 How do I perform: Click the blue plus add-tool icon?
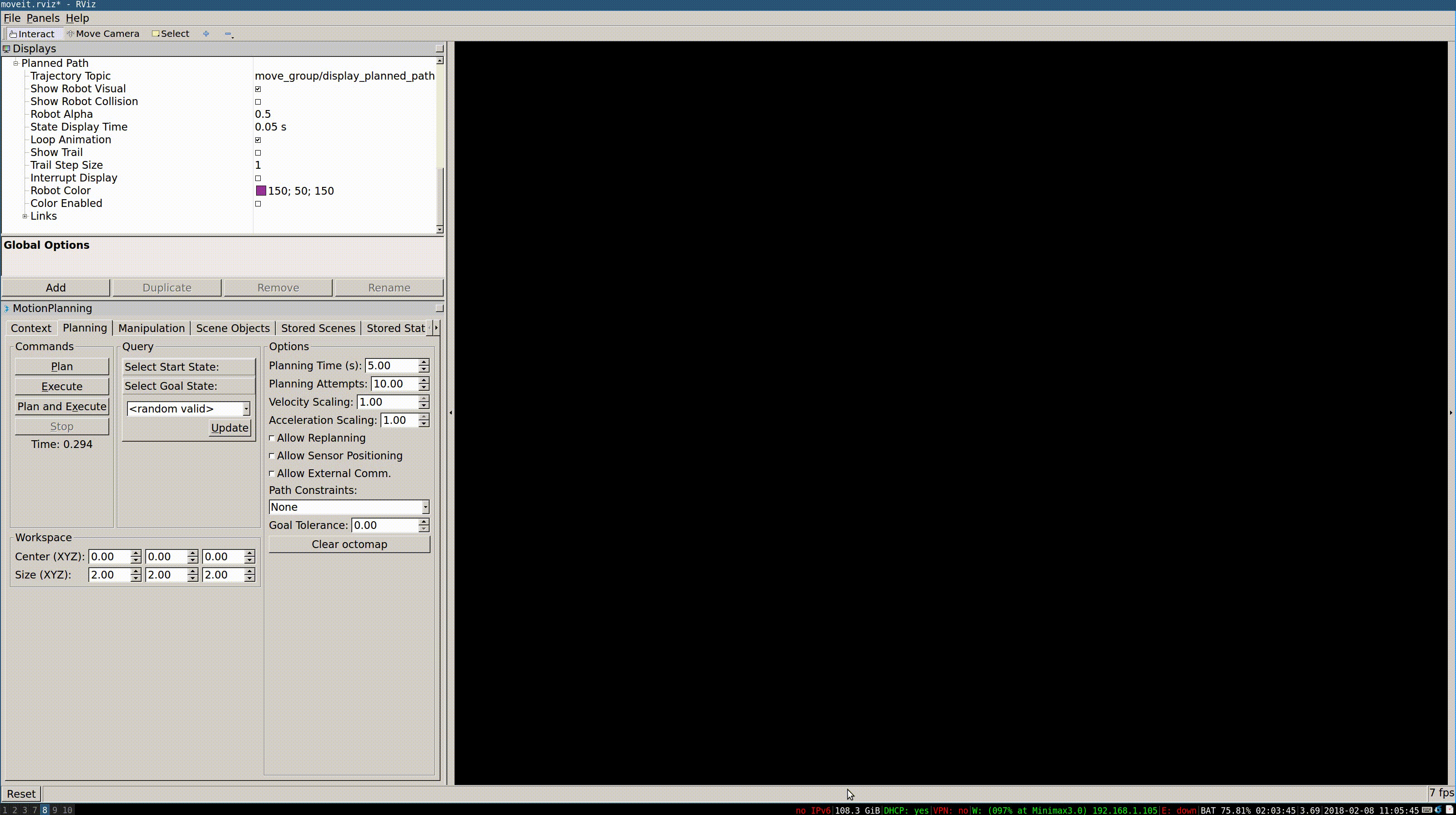point(206,34)
